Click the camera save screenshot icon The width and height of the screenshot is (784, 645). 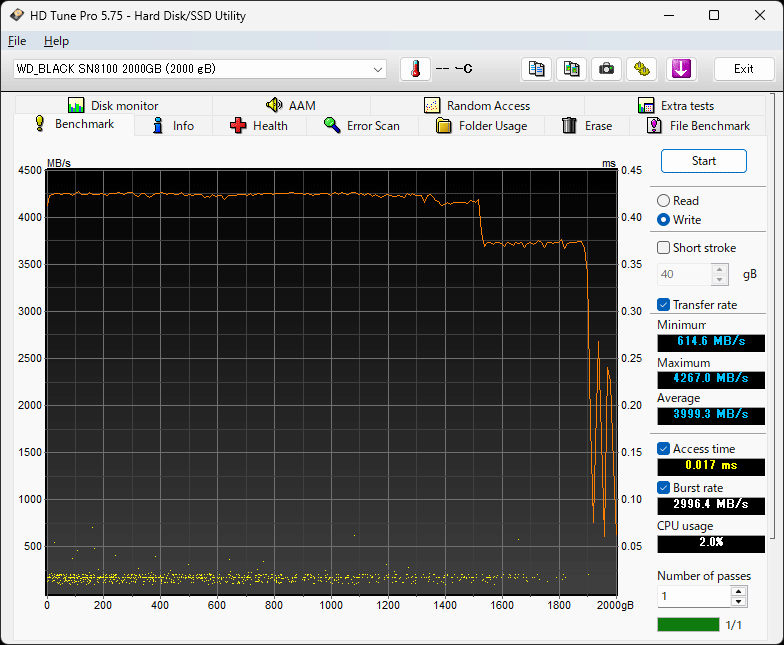point(605,69)
